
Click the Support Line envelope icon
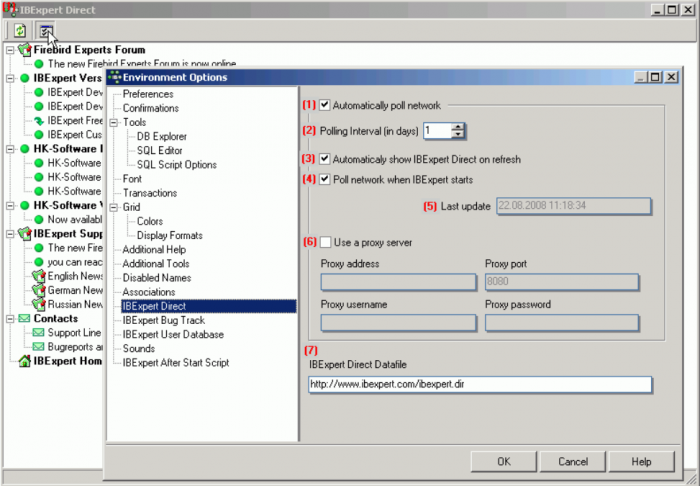tap(39, 333)
